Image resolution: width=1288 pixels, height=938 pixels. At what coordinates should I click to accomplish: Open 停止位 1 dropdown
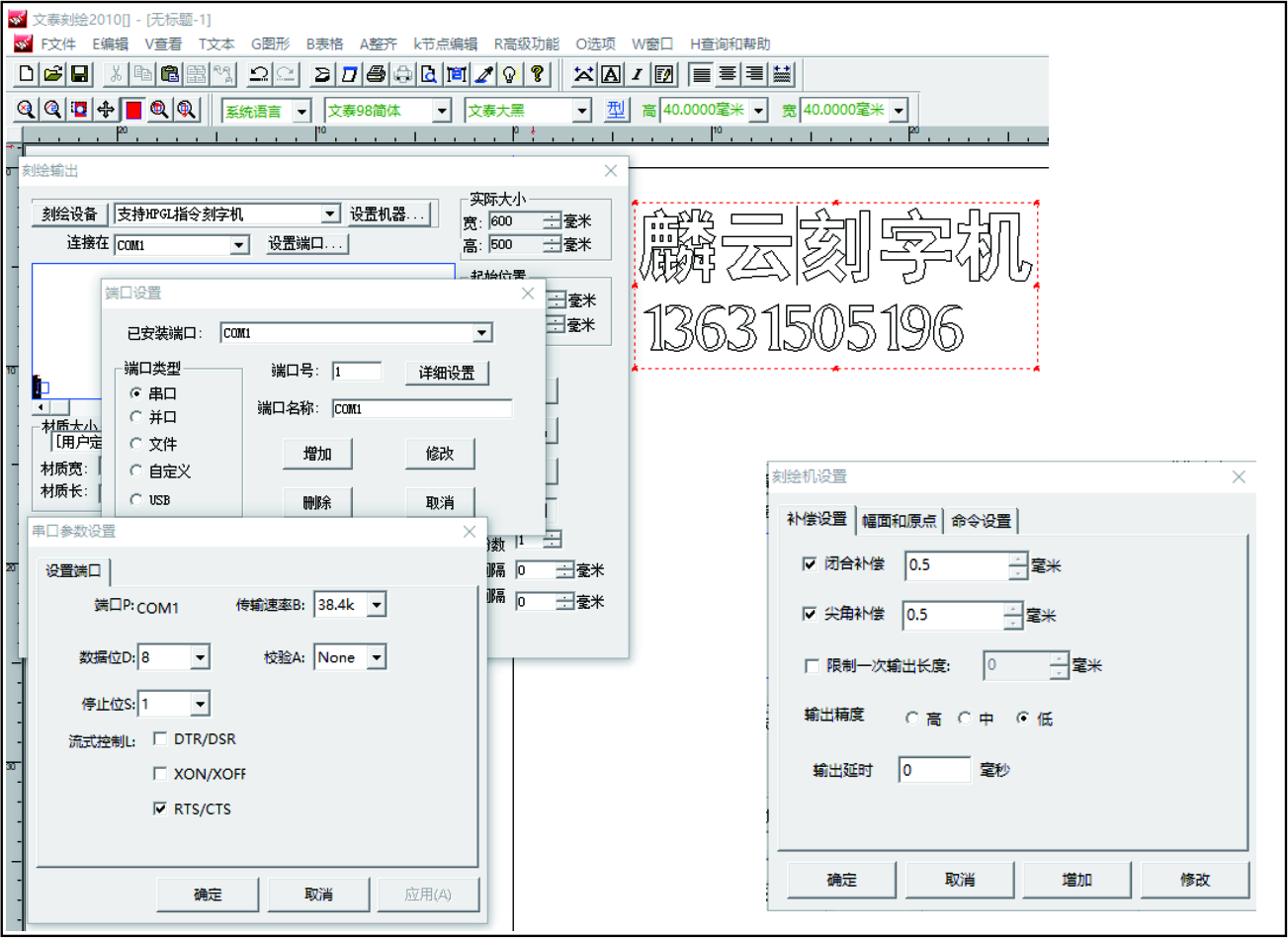point(200,704)
